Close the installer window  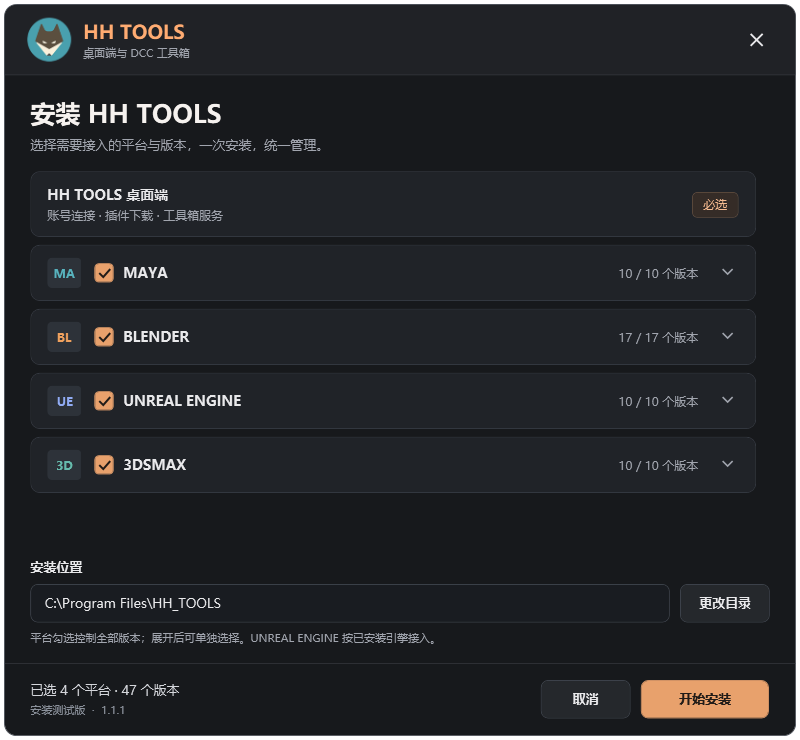(x=756, y=40)
